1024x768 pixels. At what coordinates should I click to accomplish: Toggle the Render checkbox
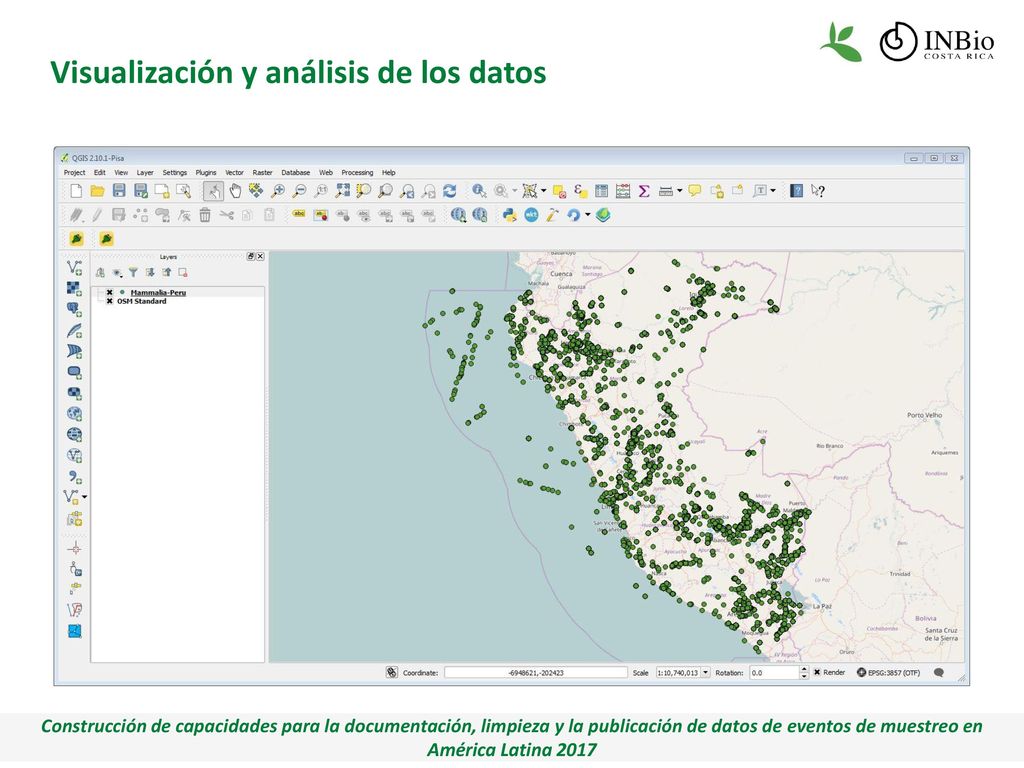click(817, 672)
